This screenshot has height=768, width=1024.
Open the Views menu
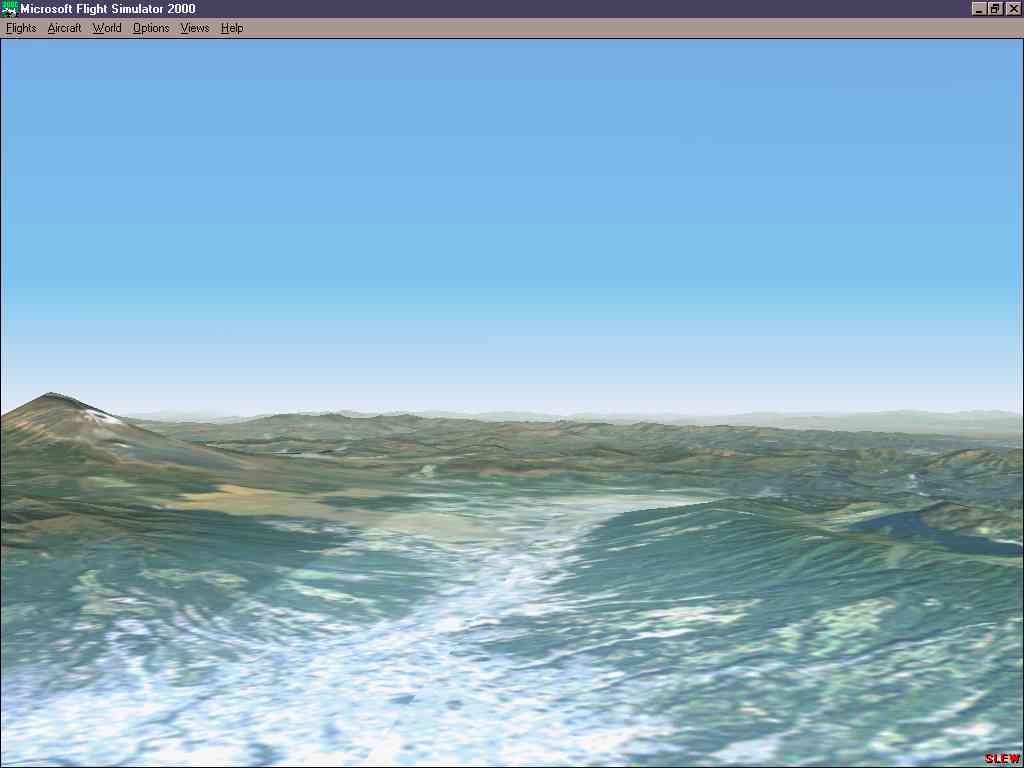pos(195,28)
